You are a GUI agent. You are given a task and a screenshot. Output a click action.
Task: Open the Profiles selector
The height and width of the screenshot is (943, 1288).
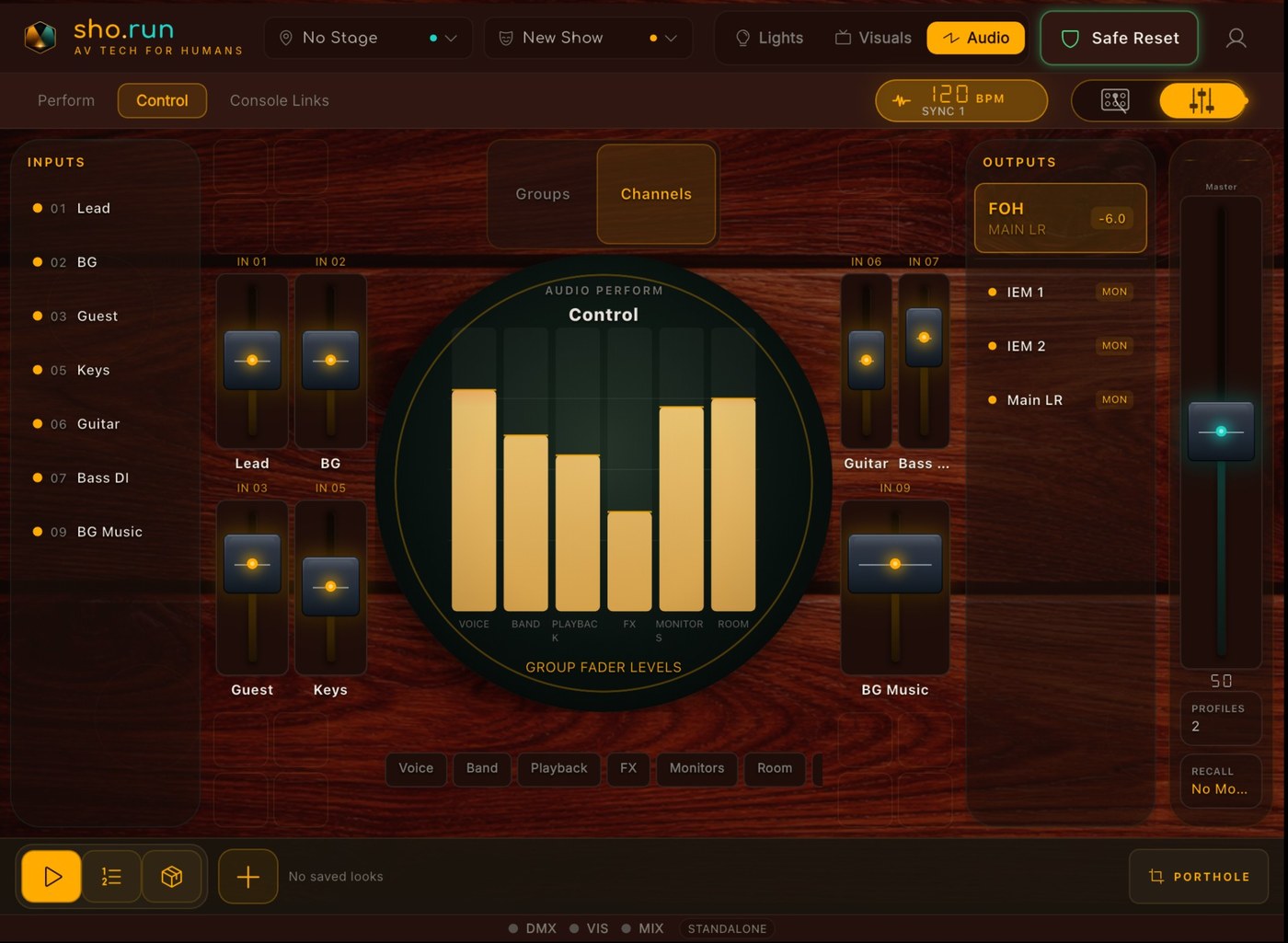click(1220, 718)
